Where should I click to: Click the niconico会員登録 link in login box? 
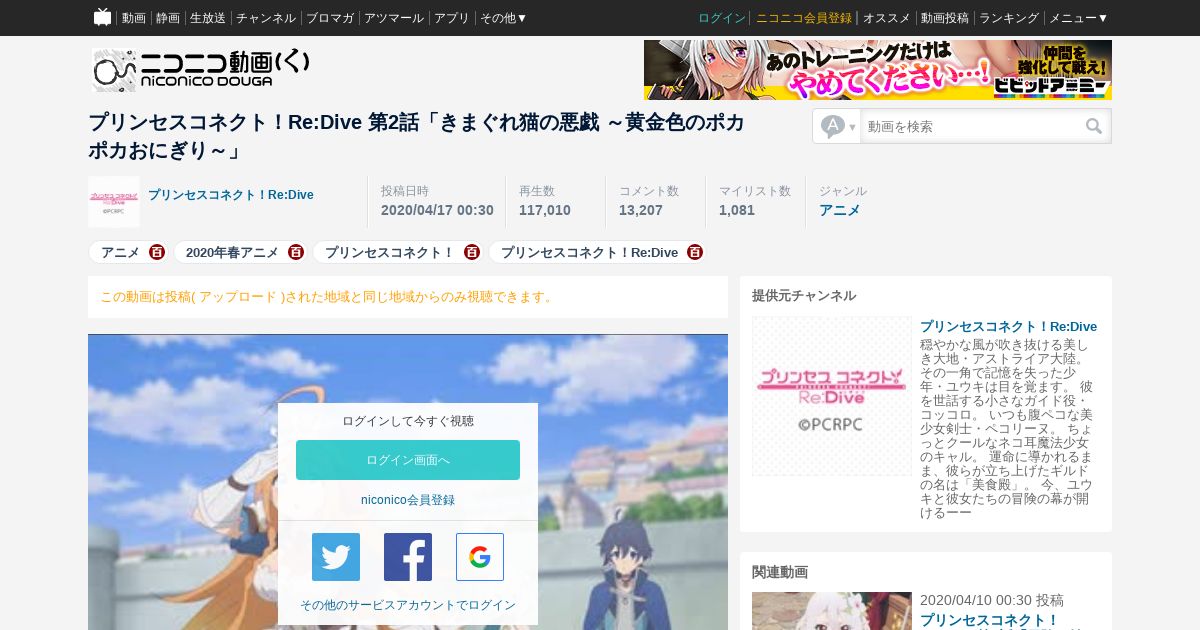(x=408, y=500)
